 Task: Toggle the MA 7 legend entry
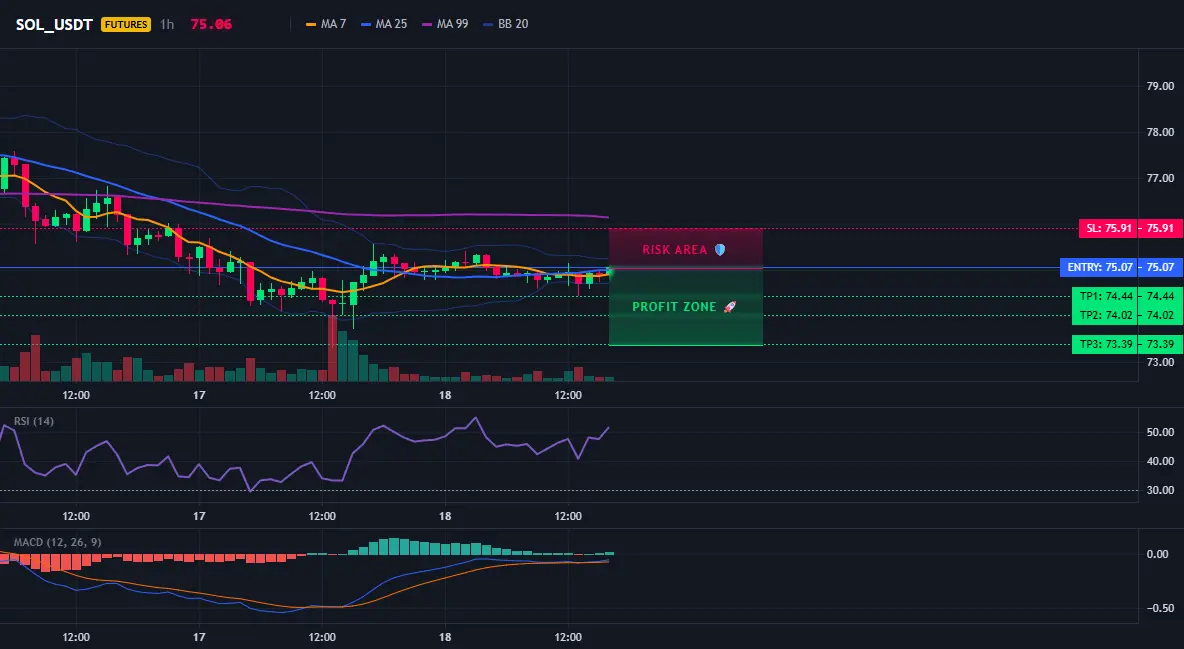[325, 24]
